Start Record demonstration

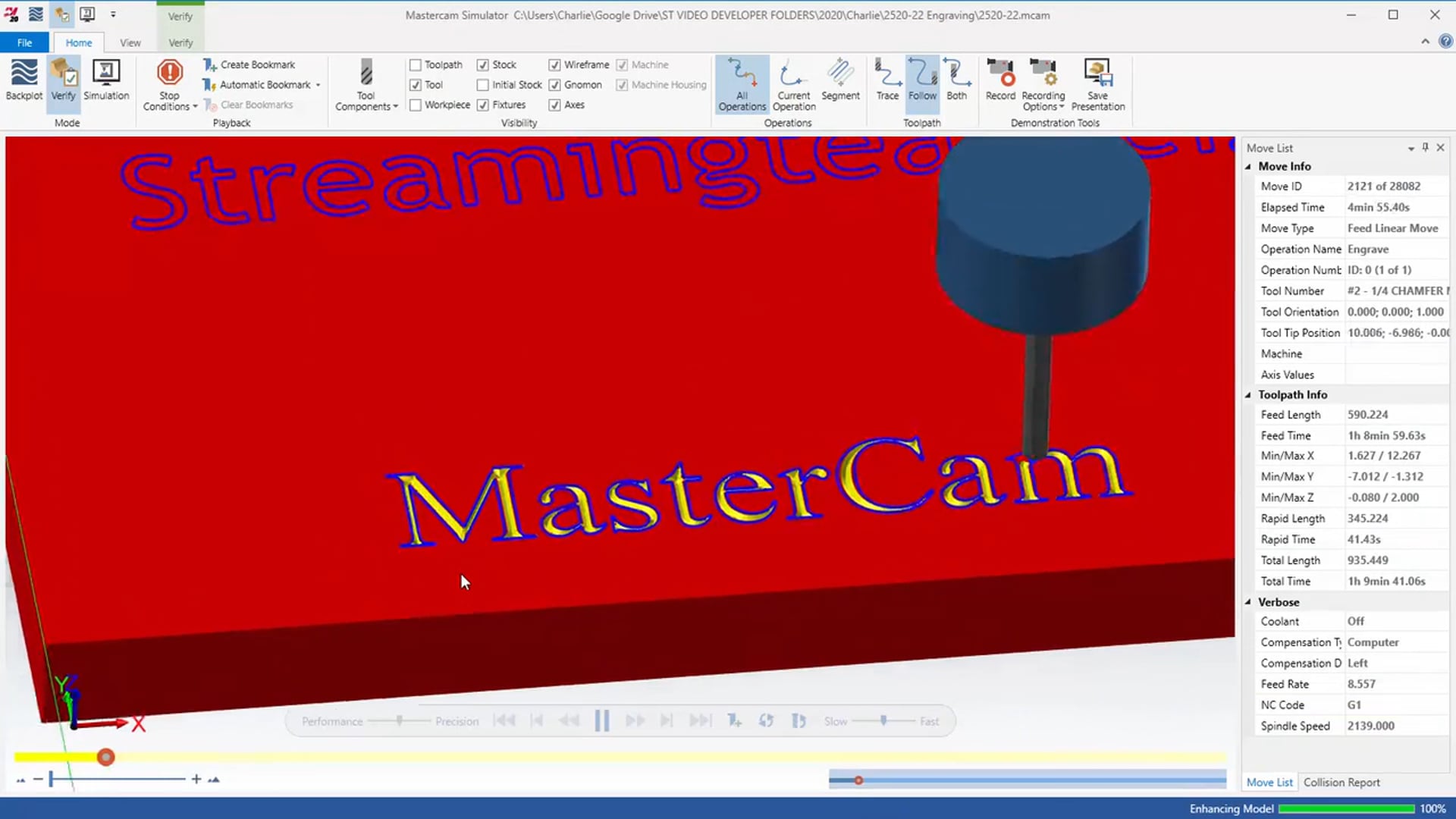tap(1000, 80)
